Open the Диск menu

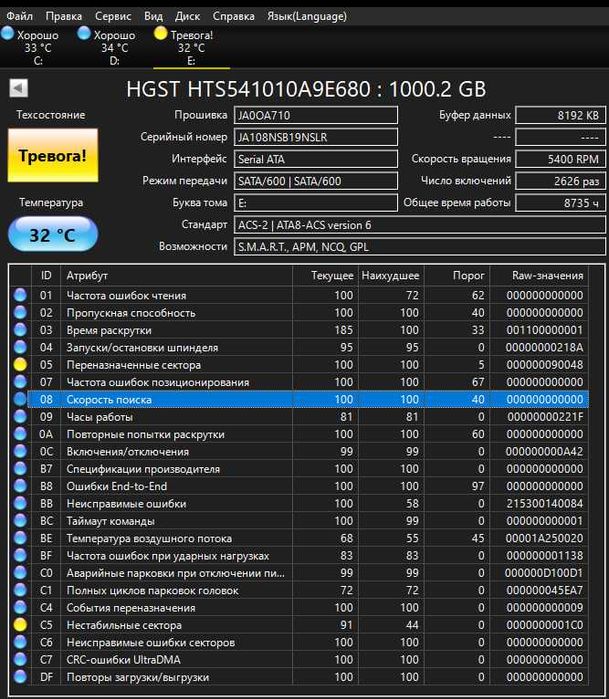tap(187, 16)
